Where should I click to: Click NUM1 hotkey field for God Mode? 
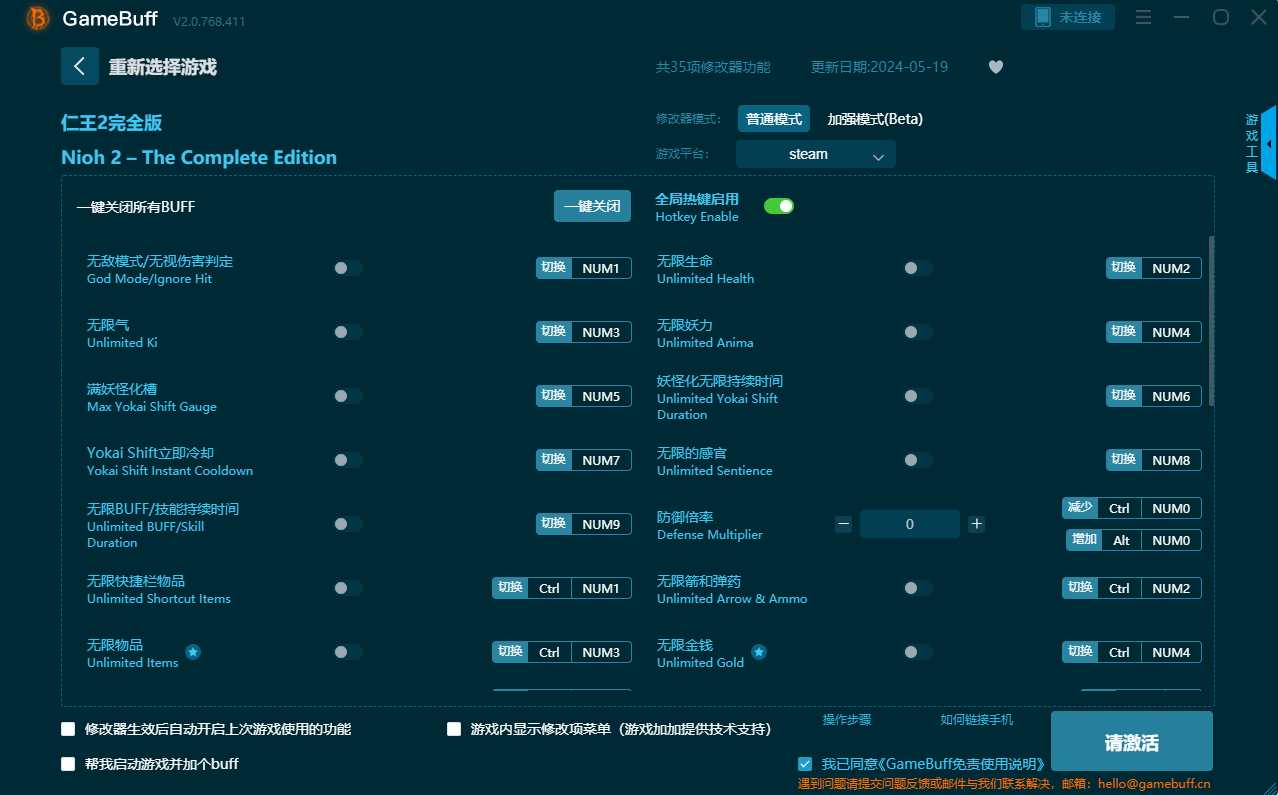pos(601,268)
